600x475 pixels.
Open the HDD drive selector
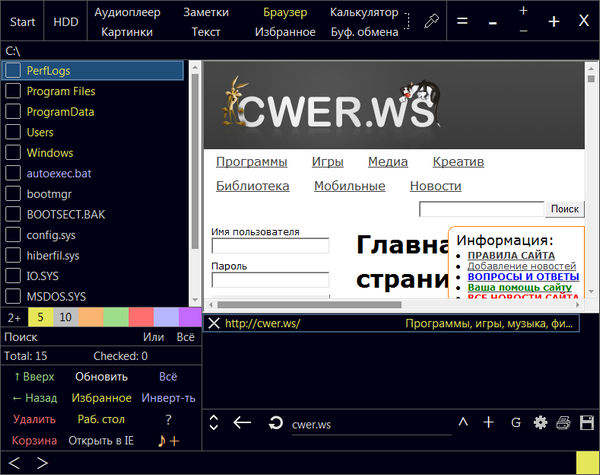coord(66,21)
